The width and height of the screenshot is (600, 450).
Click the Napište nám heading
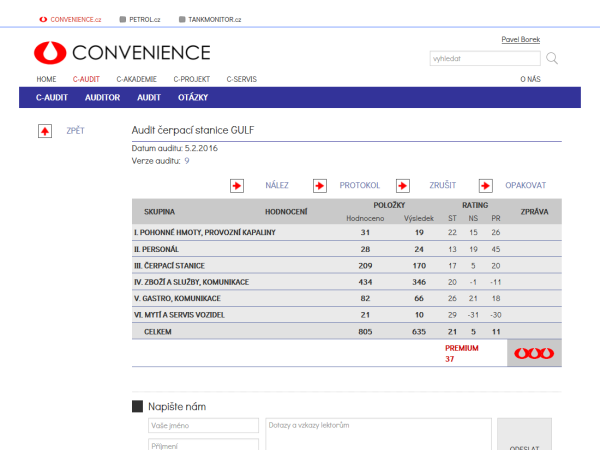coord(177,407)
